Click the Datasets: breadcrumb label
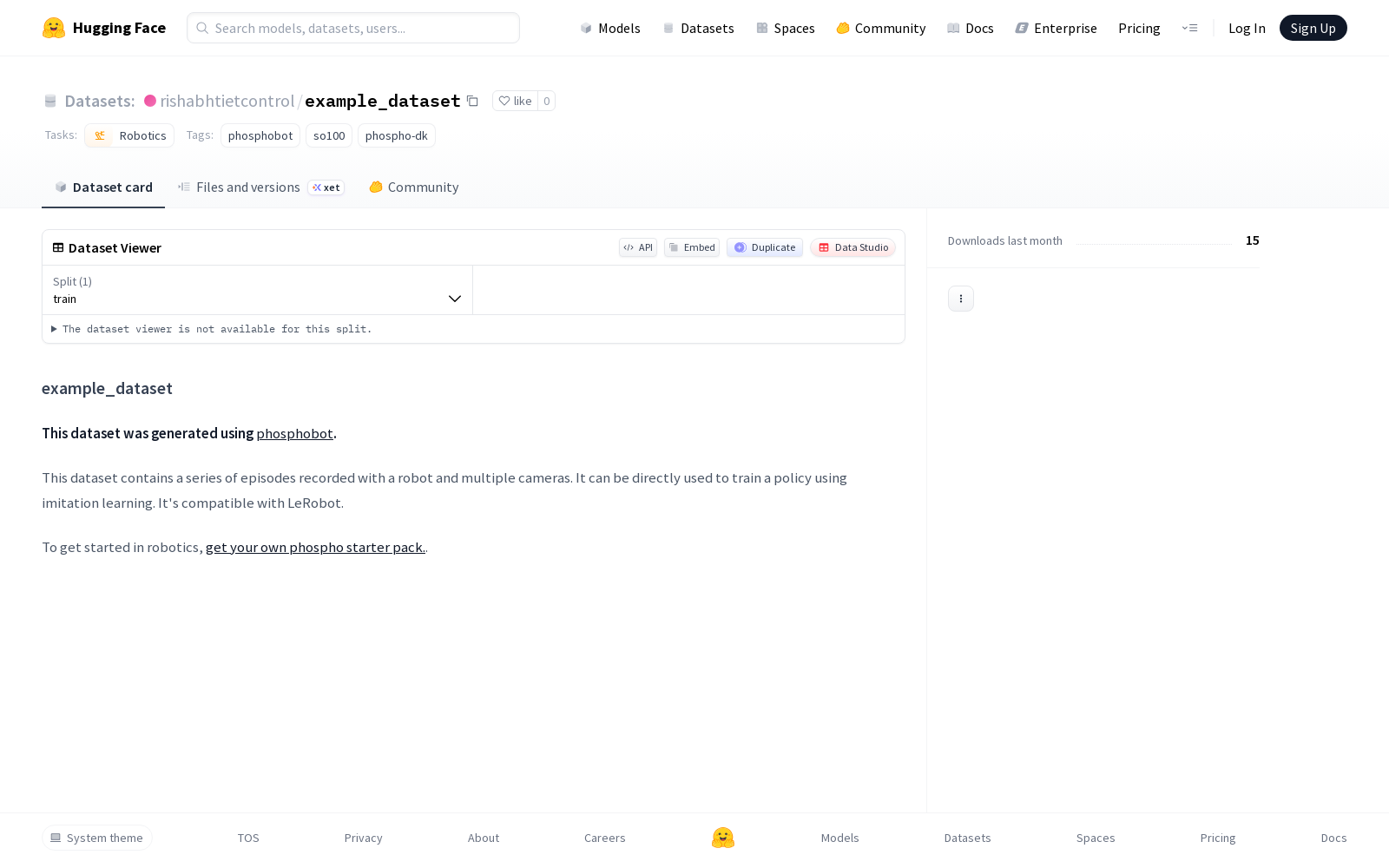This screenshot has width=1389, height=868. click(100, 101)
